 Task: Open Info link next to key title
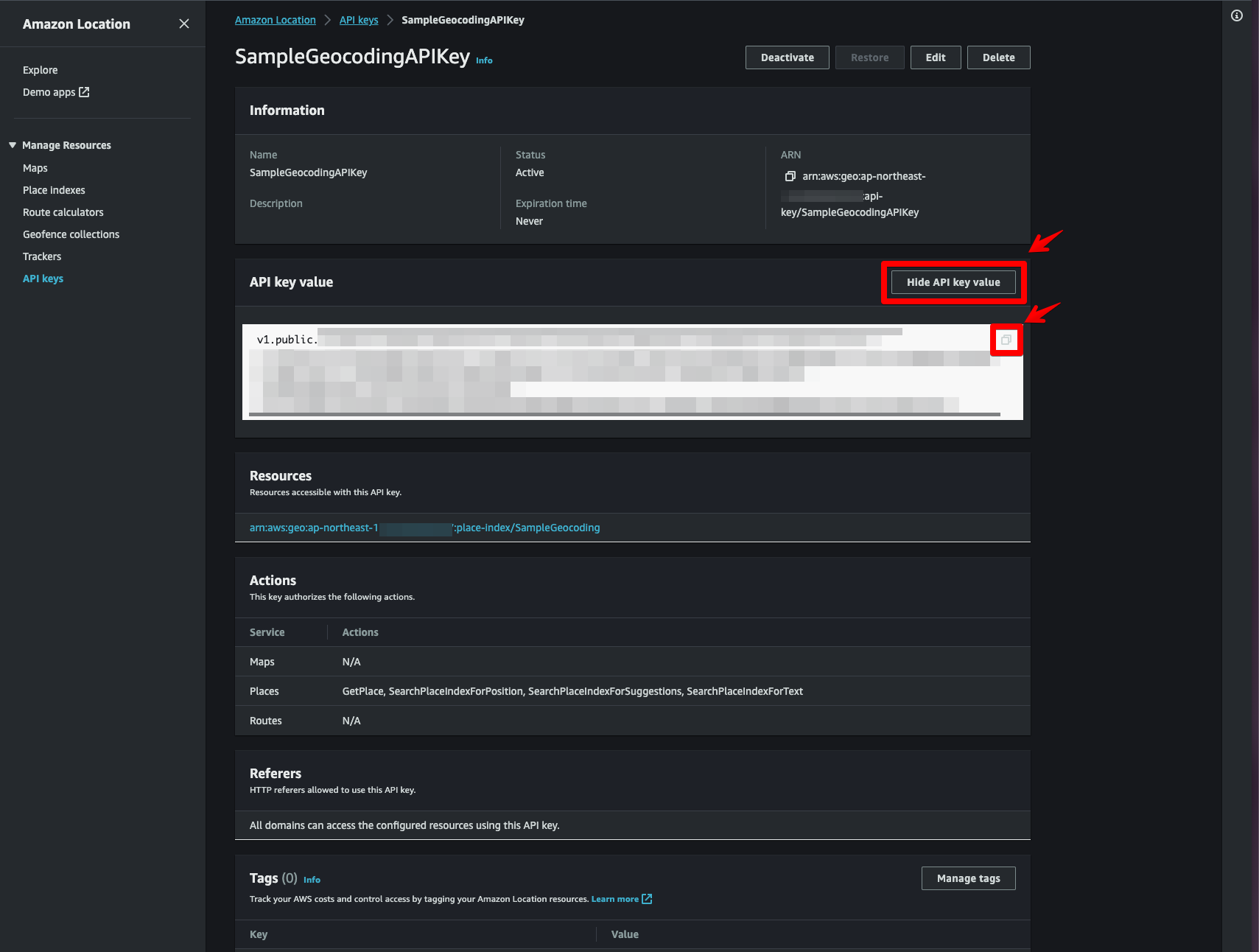click(x=484, y=60)
